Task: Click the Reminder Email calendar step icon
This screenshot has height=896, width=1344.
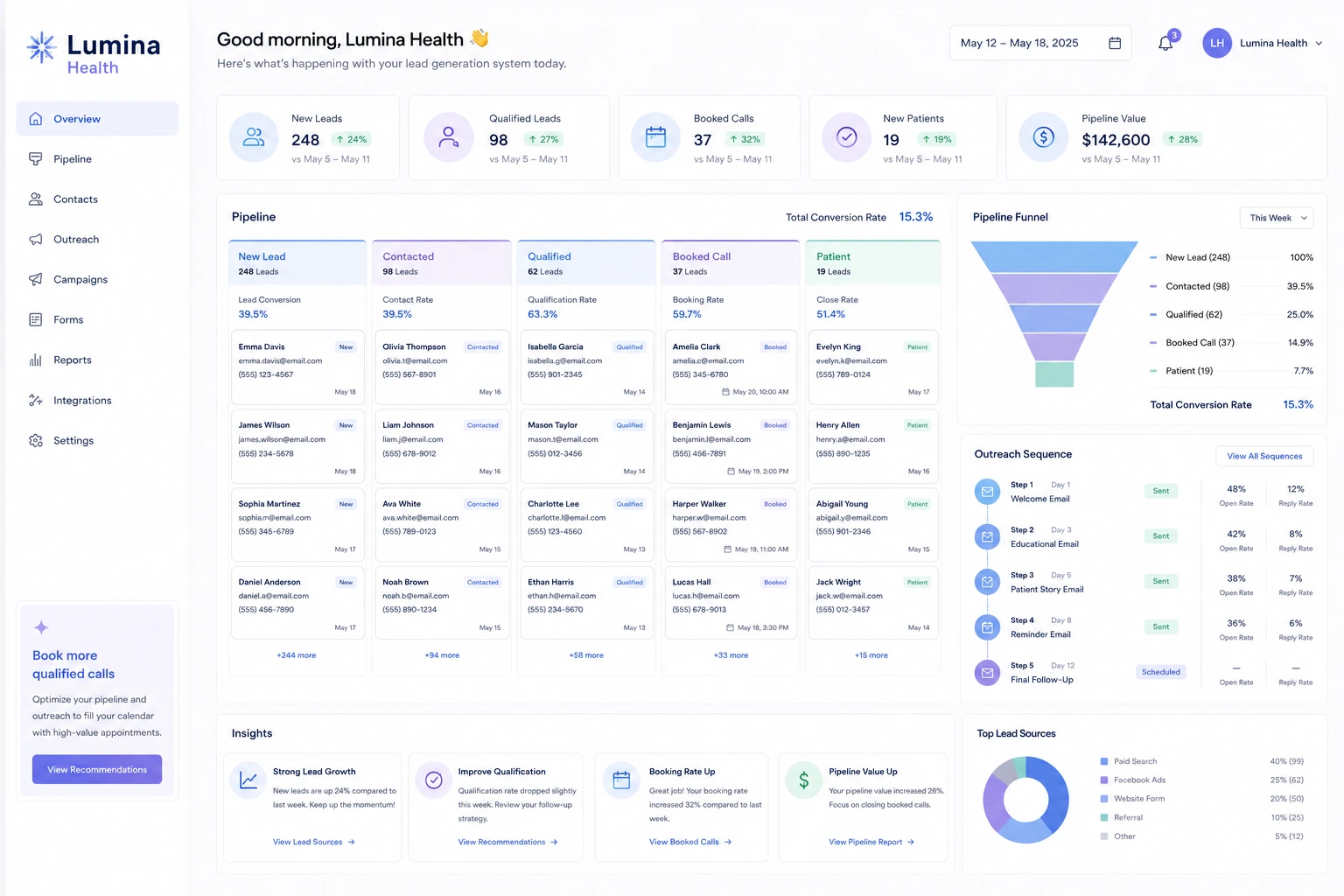Action: coord(987,626)
